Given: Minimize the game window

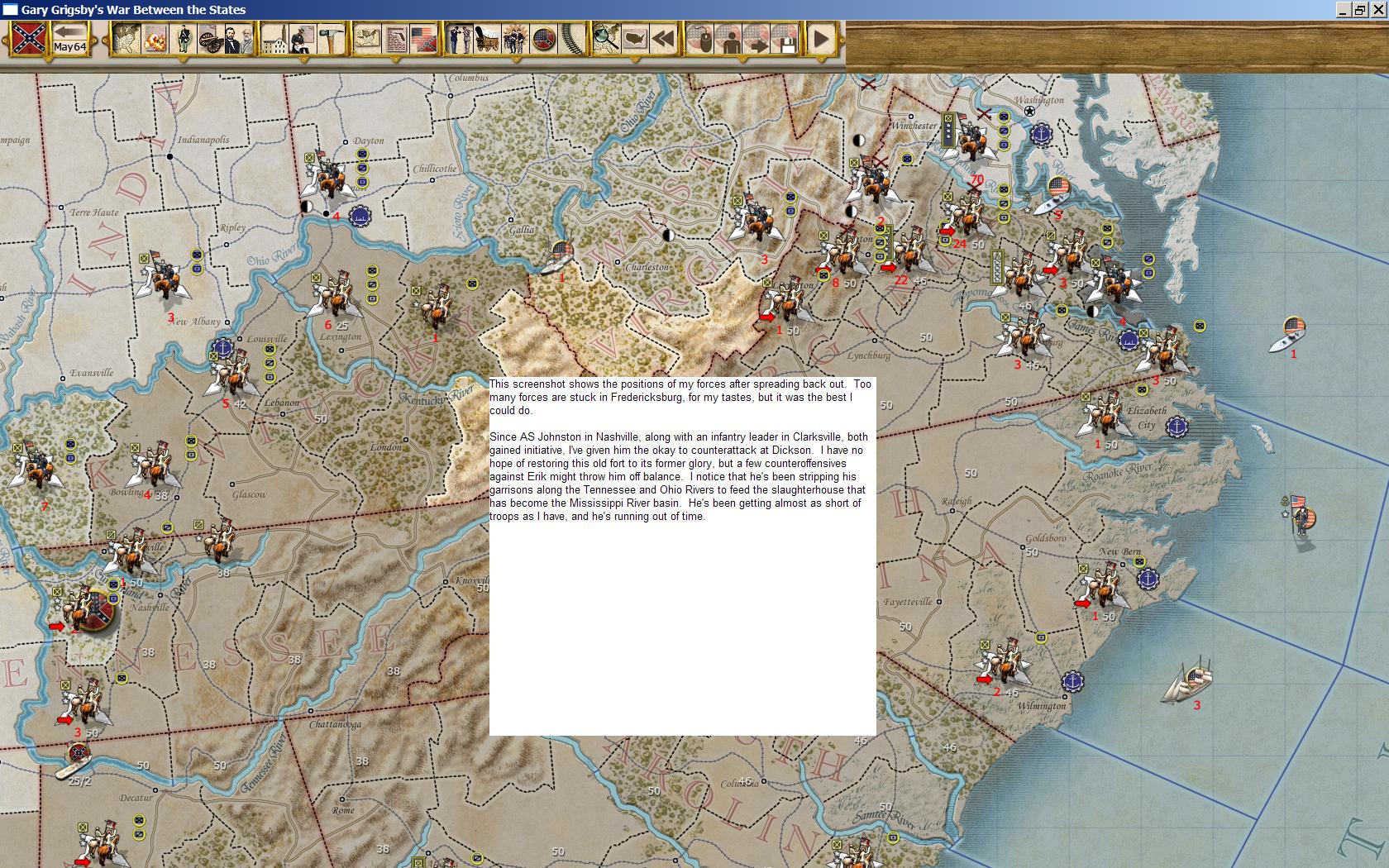Looking at the screenshot, I should (1343, 10).
